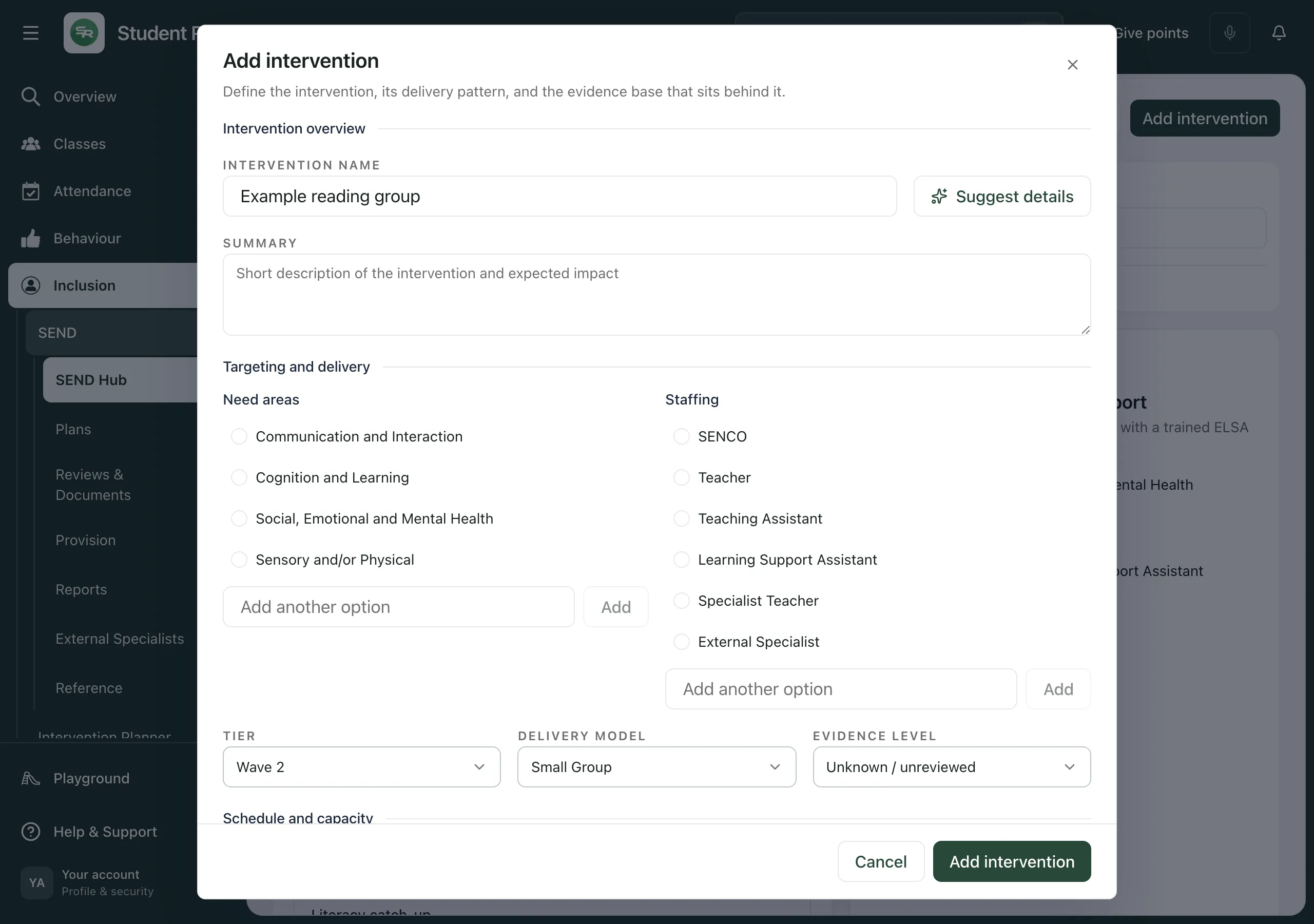Go to Plans in sidebar
1314x924 pixels.
73,429
